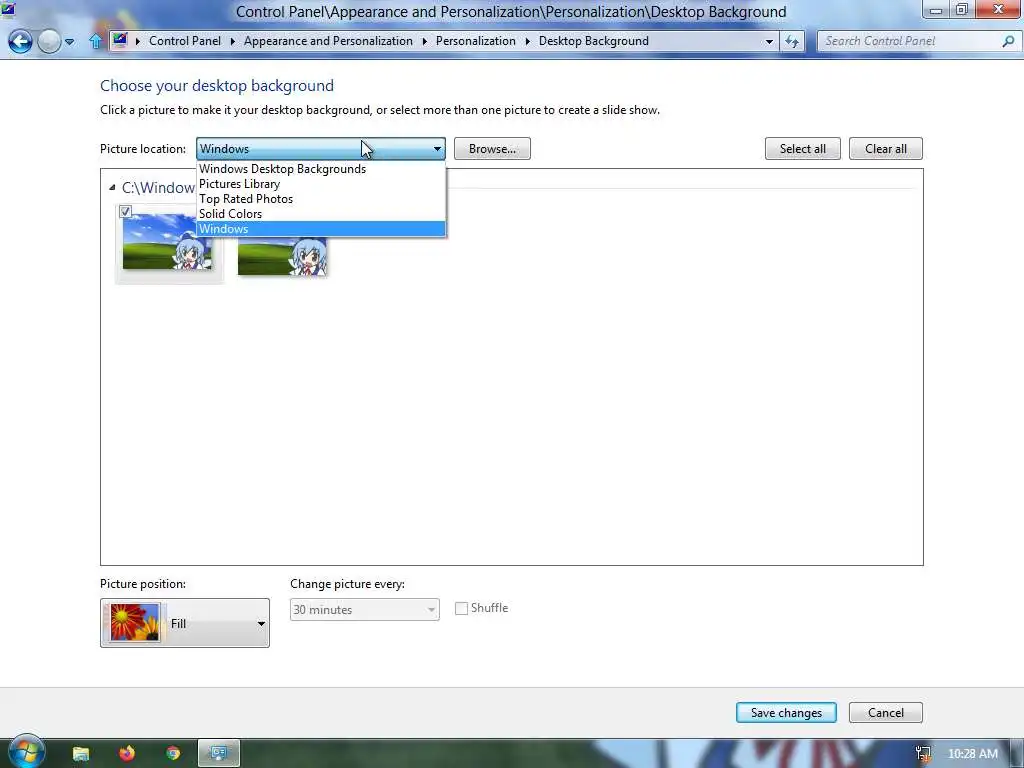Click the greyed Forward navigation button
Image resolution: width=1024 pixels, height=768 pixels.
click(x=49, y=42)
